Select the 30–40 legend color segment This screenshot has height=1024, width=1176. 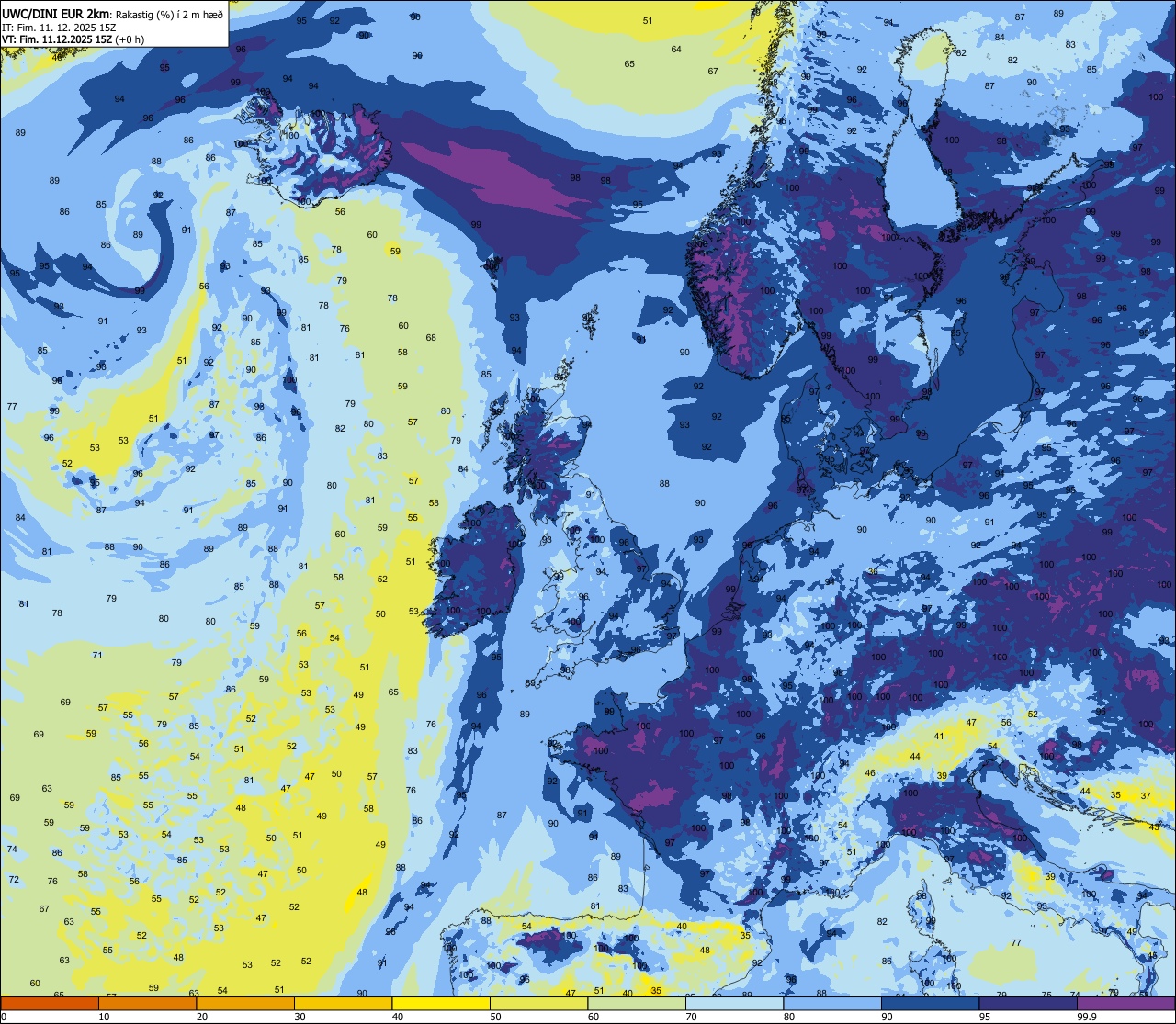[343, 1003]
